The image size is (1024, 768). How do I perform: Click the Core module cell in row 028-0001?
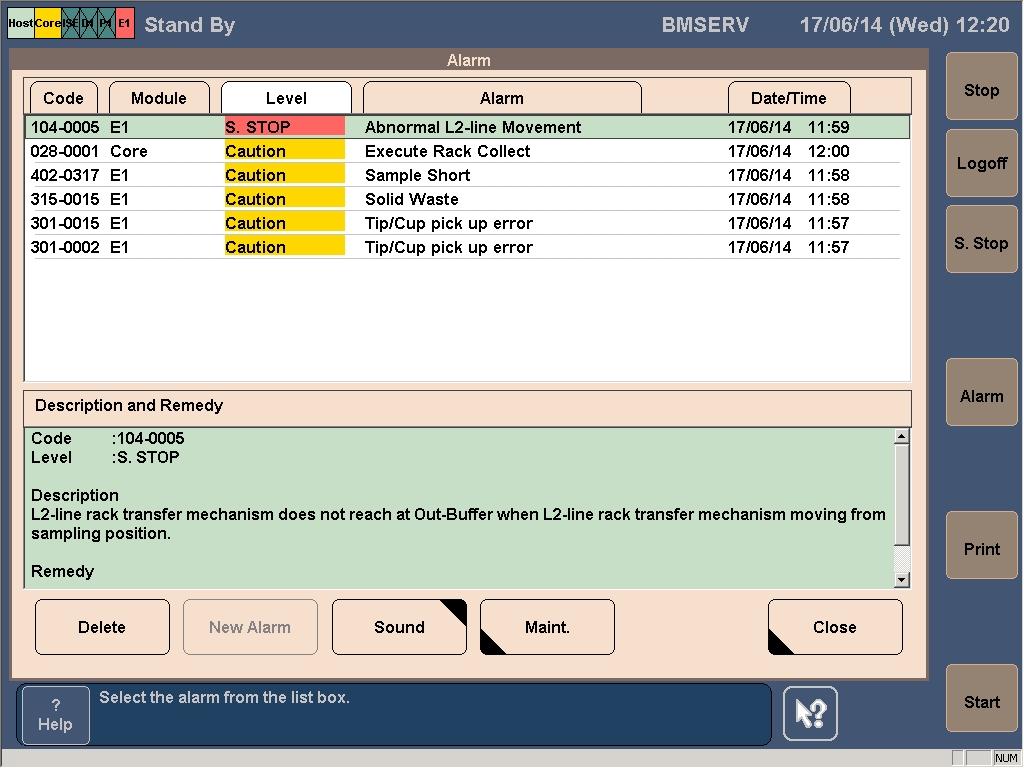(129, 151)
